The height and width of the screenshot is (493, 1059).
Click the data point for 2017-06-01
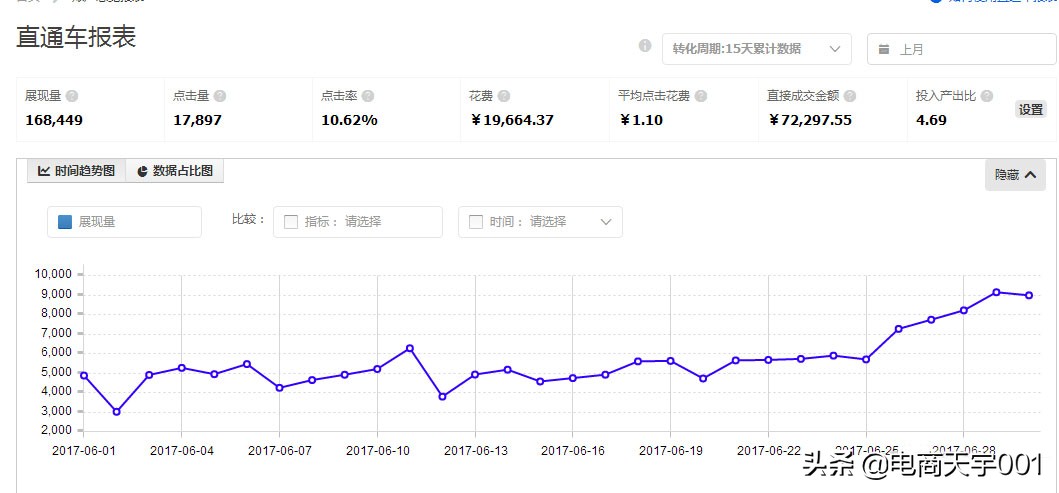84,375
